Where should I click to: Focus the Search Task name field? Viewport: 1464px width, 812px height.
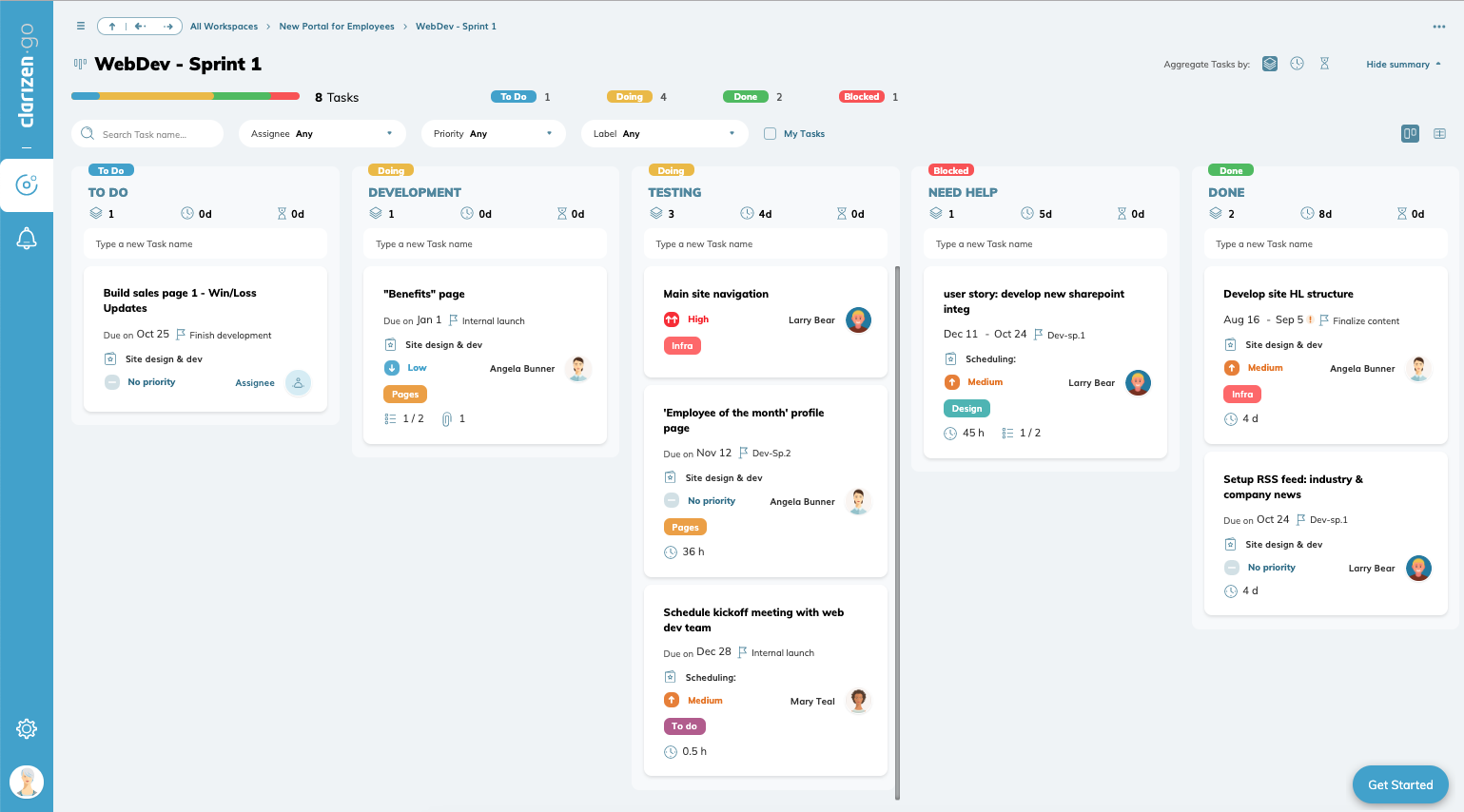click(x=147, y=134)
